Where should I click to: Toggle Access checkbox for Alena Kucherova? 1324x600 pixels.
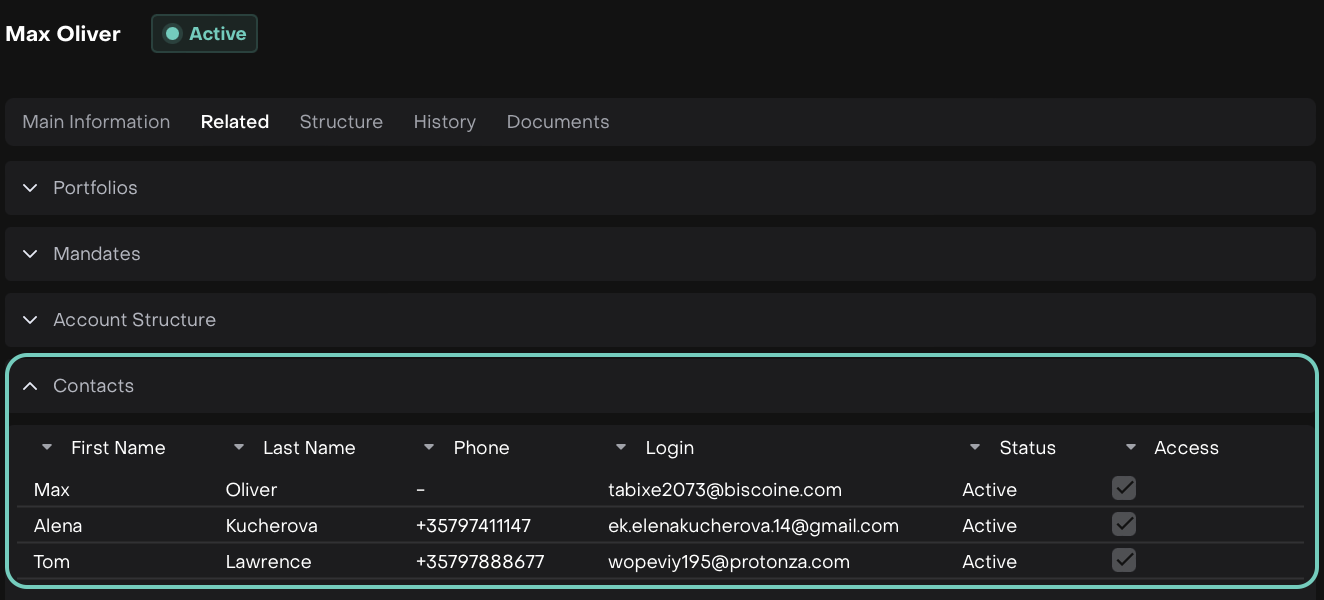[x=1124, y=524]
